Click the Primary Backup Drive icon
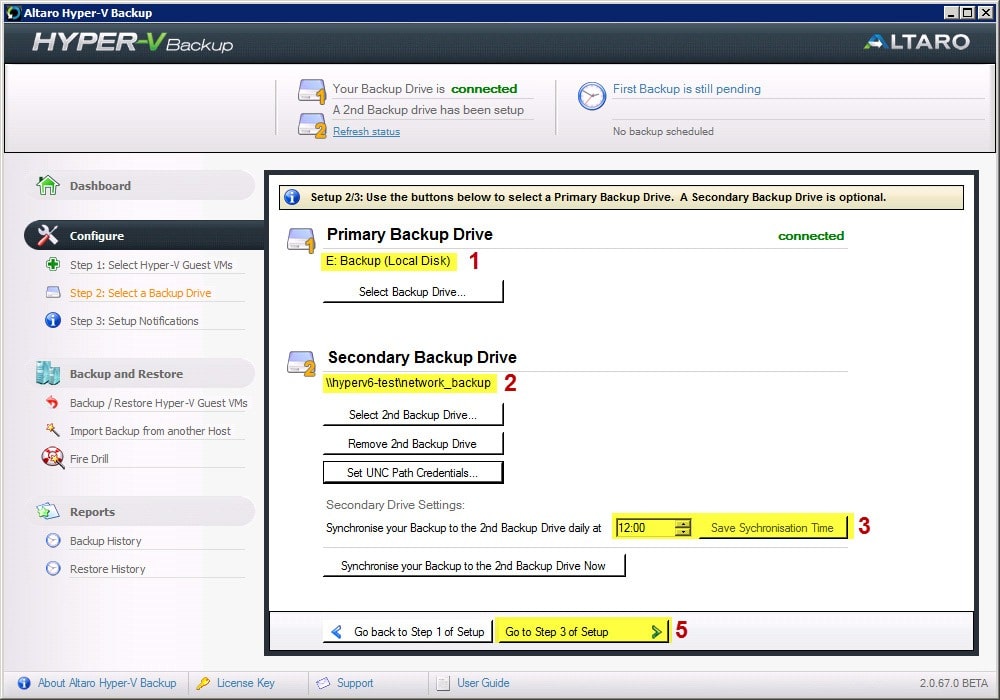Screen dimensions: 1000x700 [x=301, y=240]
